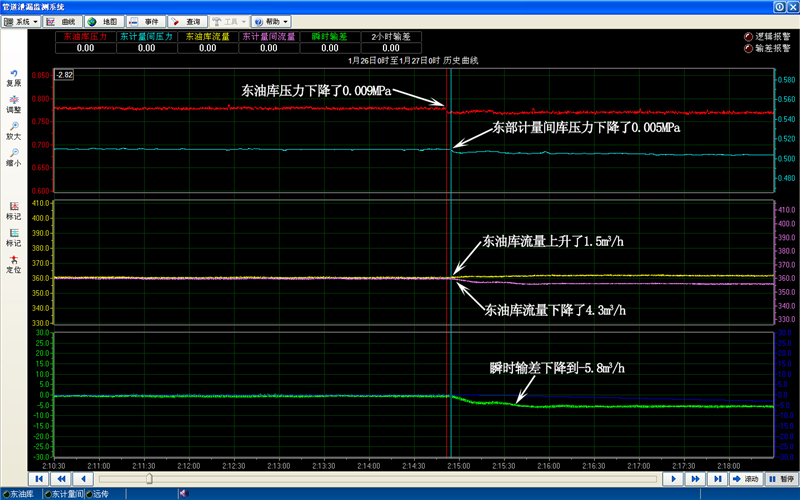Jump to the start of the timeline
The height and width of the screenshot is (500, 800).
point(39,479)
